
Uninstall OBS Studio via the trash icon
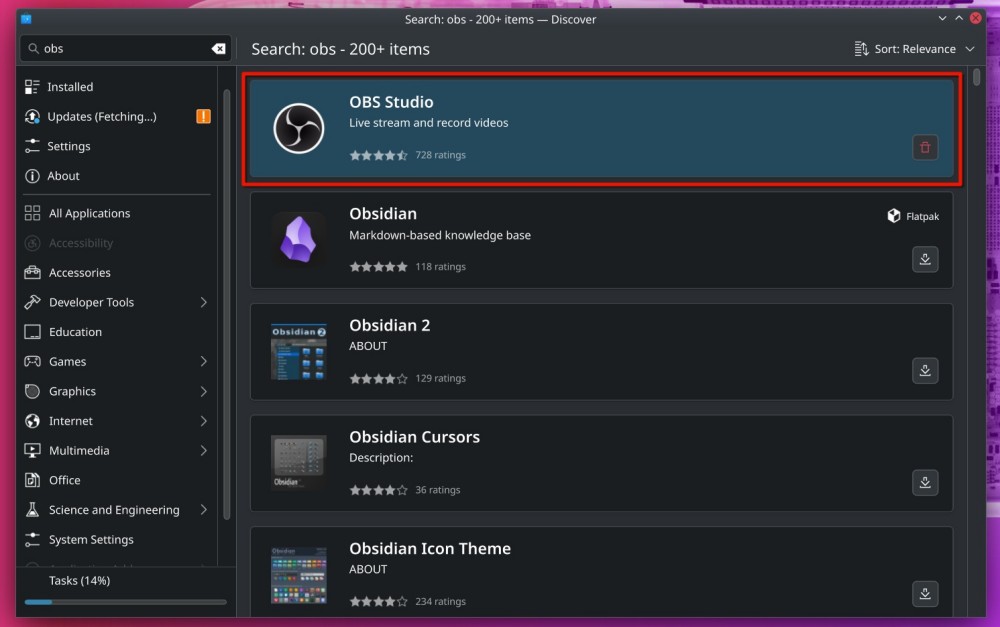[x=924, y=147]
